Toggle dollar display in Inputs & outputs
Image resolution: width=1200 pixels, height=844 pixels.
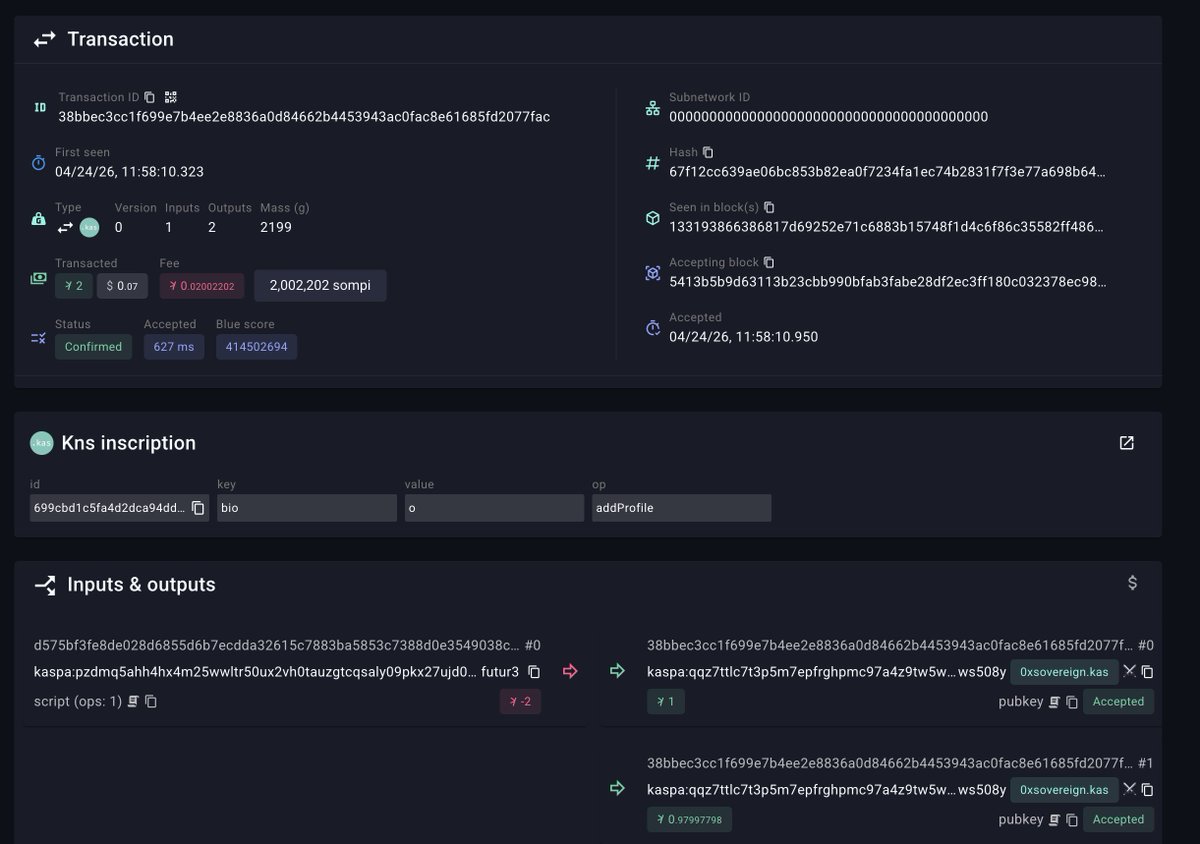pos(1132,583)
